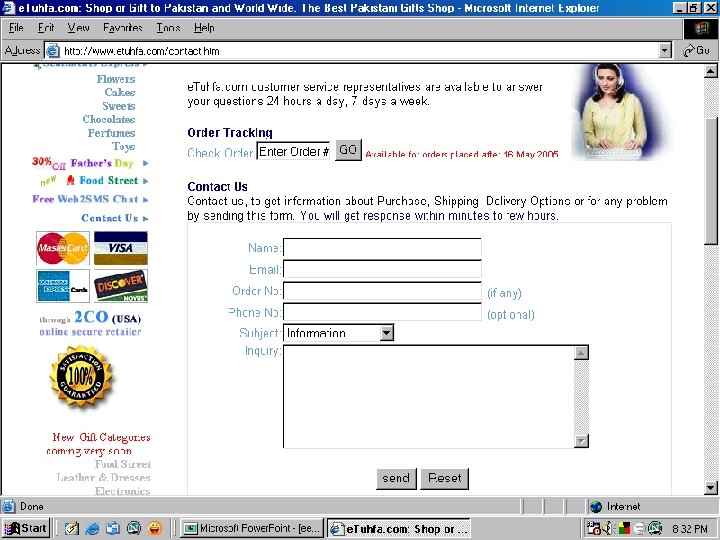Image resolution: width=720 pixels, height=540 pixels.
Task: Open the File menu
Action: pyautogui.click(x=16, y=28)
